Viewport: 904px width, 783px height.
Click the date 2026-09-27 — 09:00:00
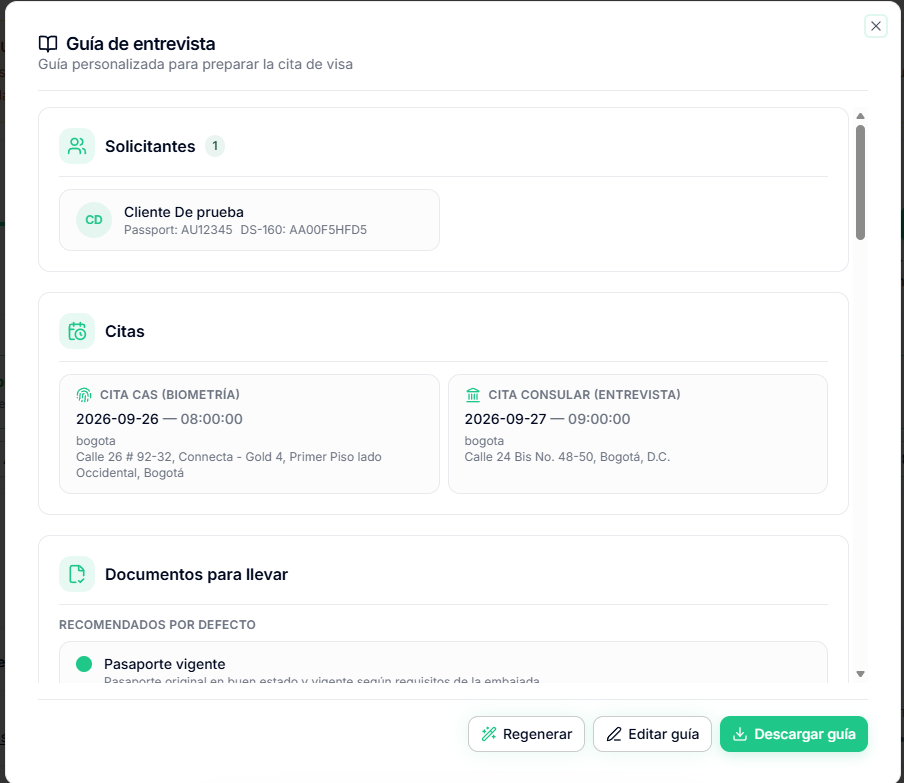[x=547, y=419]
